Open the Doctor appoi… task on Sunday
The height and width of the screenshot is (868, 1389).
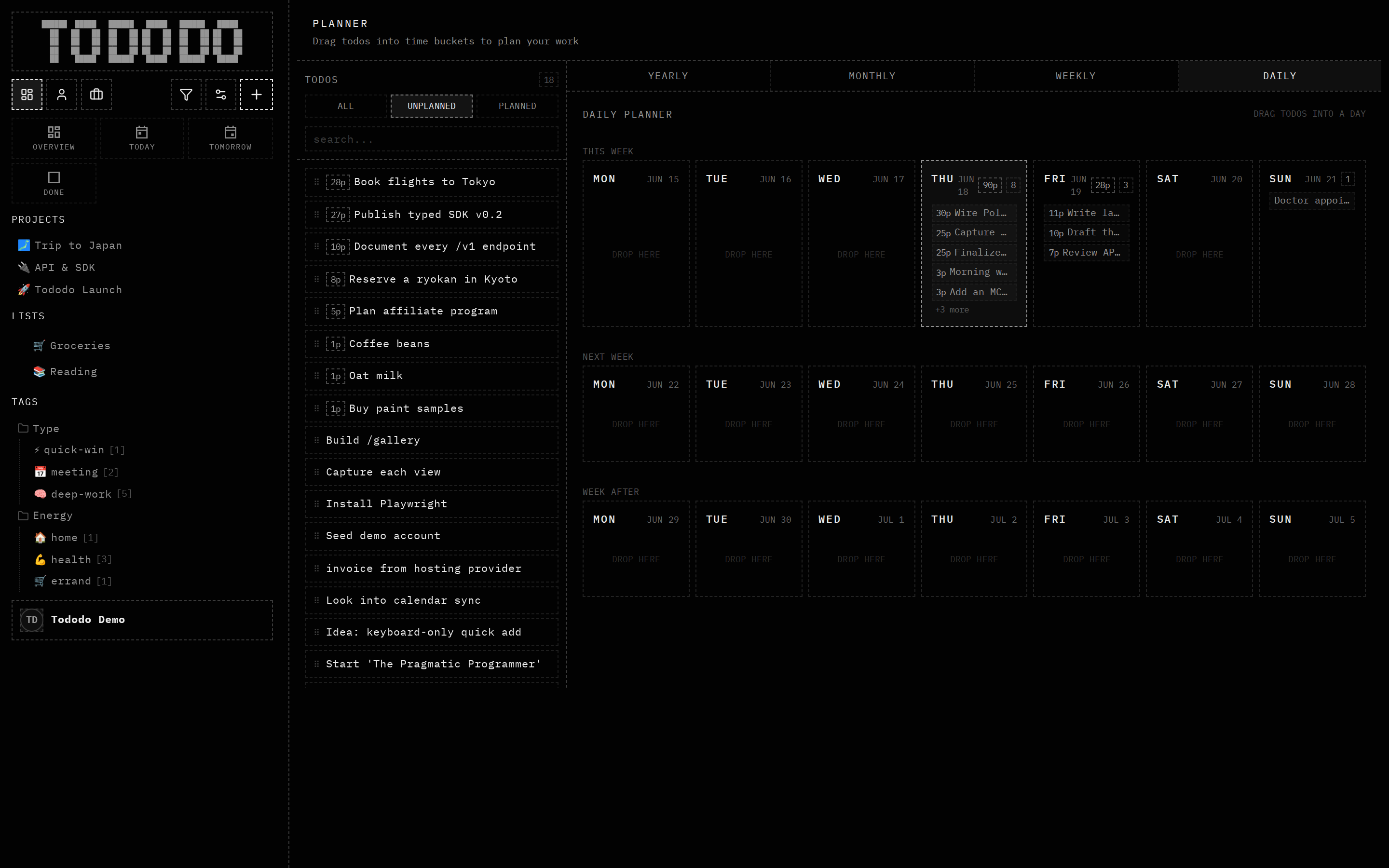click(x=1311, y=201)
